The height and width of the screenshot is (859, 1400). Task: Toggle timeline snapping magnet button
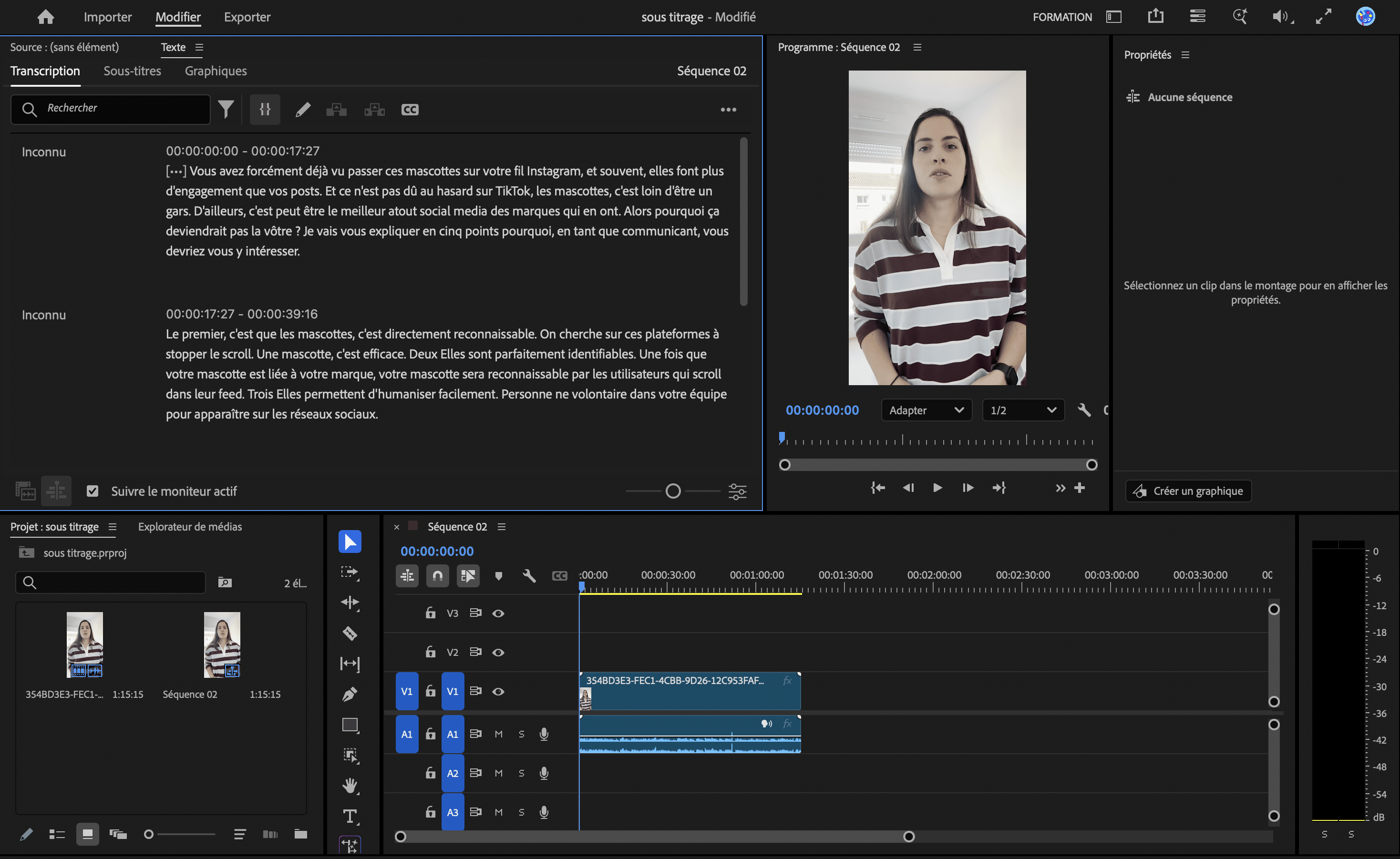[x=438, y=576]
